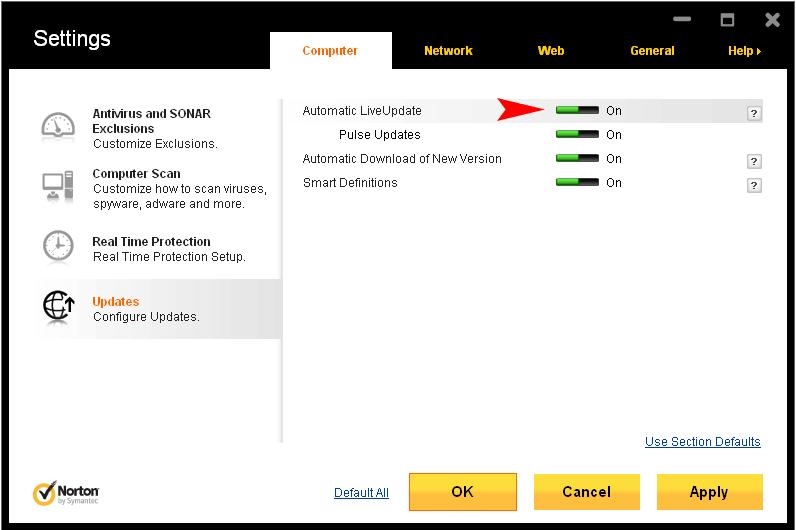Open help for Automatic Download of New Version
Image resolution: width=796 pixels, height=530 pixels.
754,161
